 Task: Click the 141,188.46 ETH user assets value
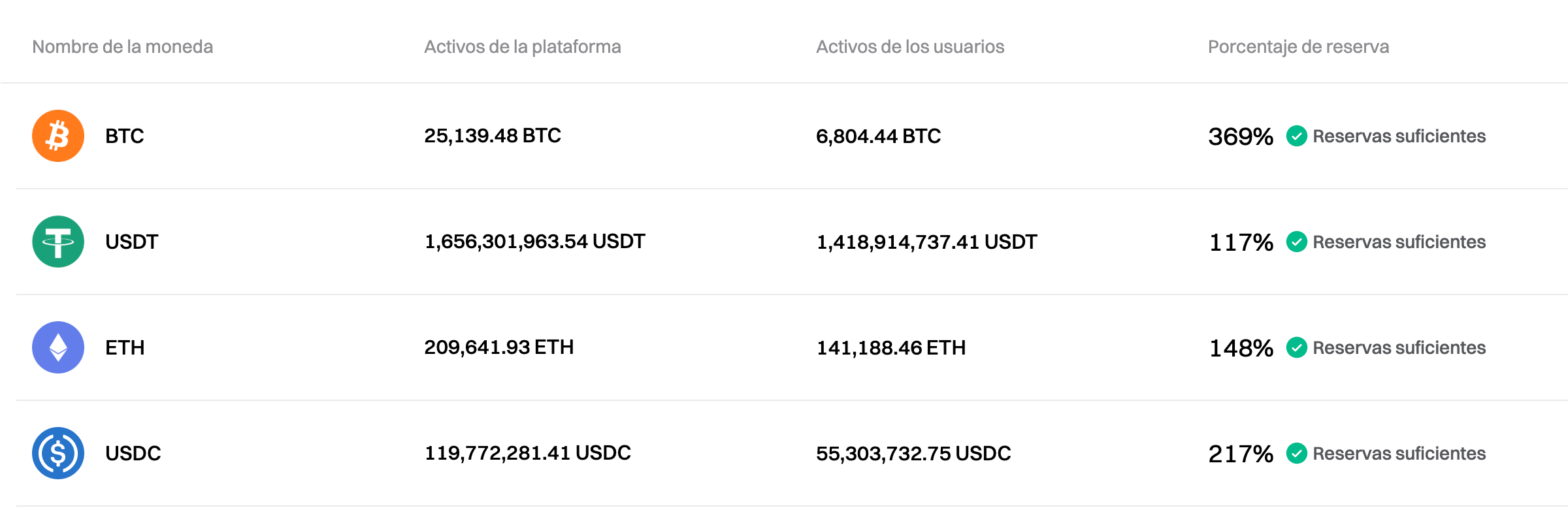891,347
